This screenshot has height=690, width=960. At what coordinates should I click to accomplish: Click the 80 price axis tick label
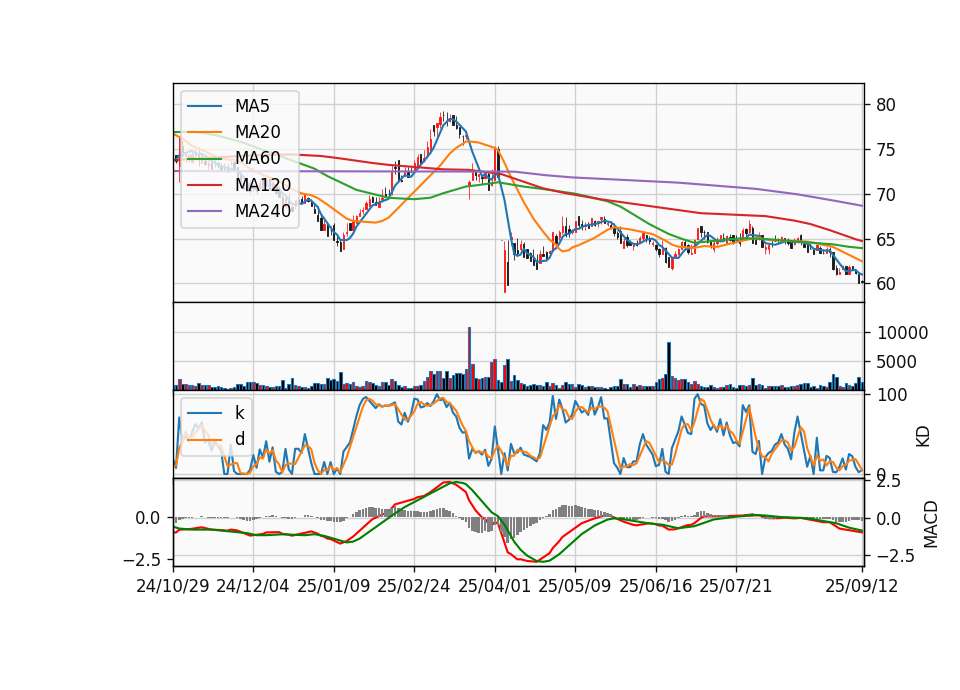pyautogui.click(x=886, y=105)
